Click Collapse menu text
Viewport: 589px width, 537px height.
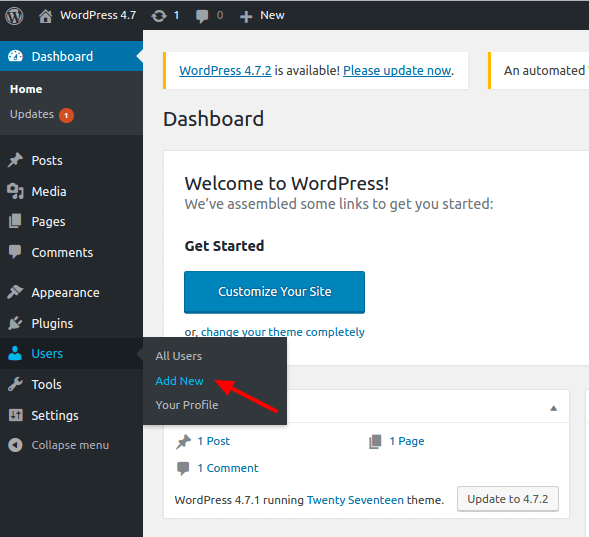click(x=70, y=445)
